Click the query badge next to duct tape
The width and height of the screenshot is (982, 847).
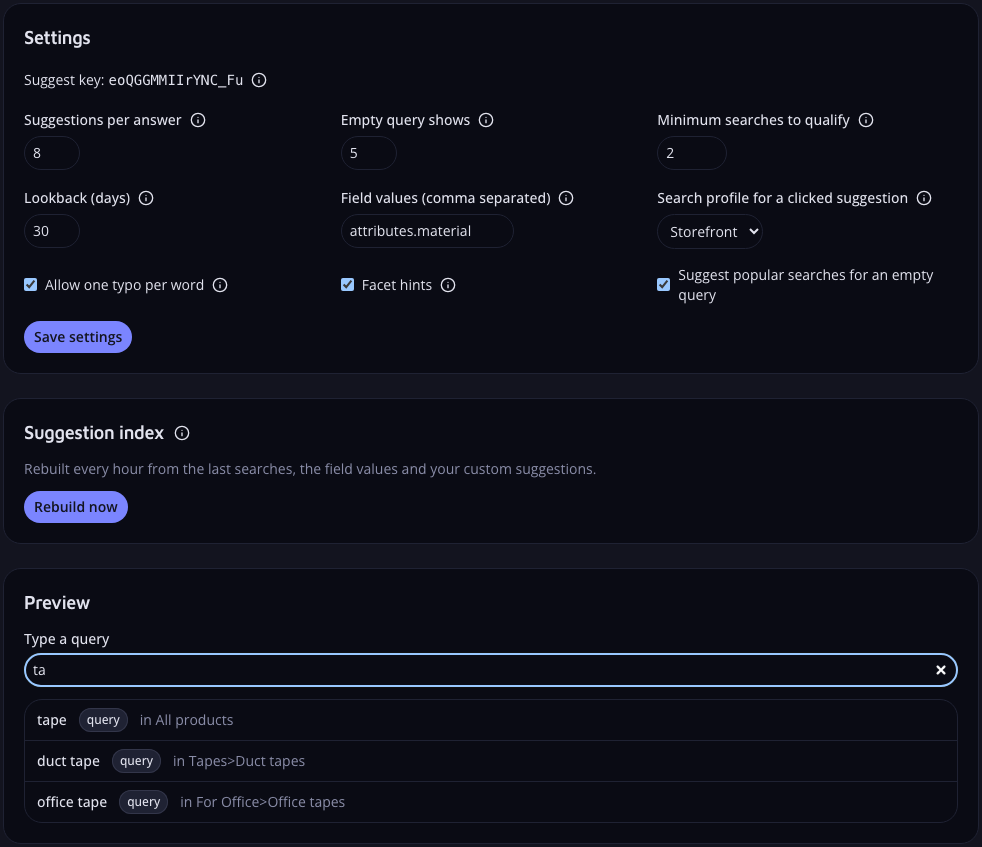point(137,761)
